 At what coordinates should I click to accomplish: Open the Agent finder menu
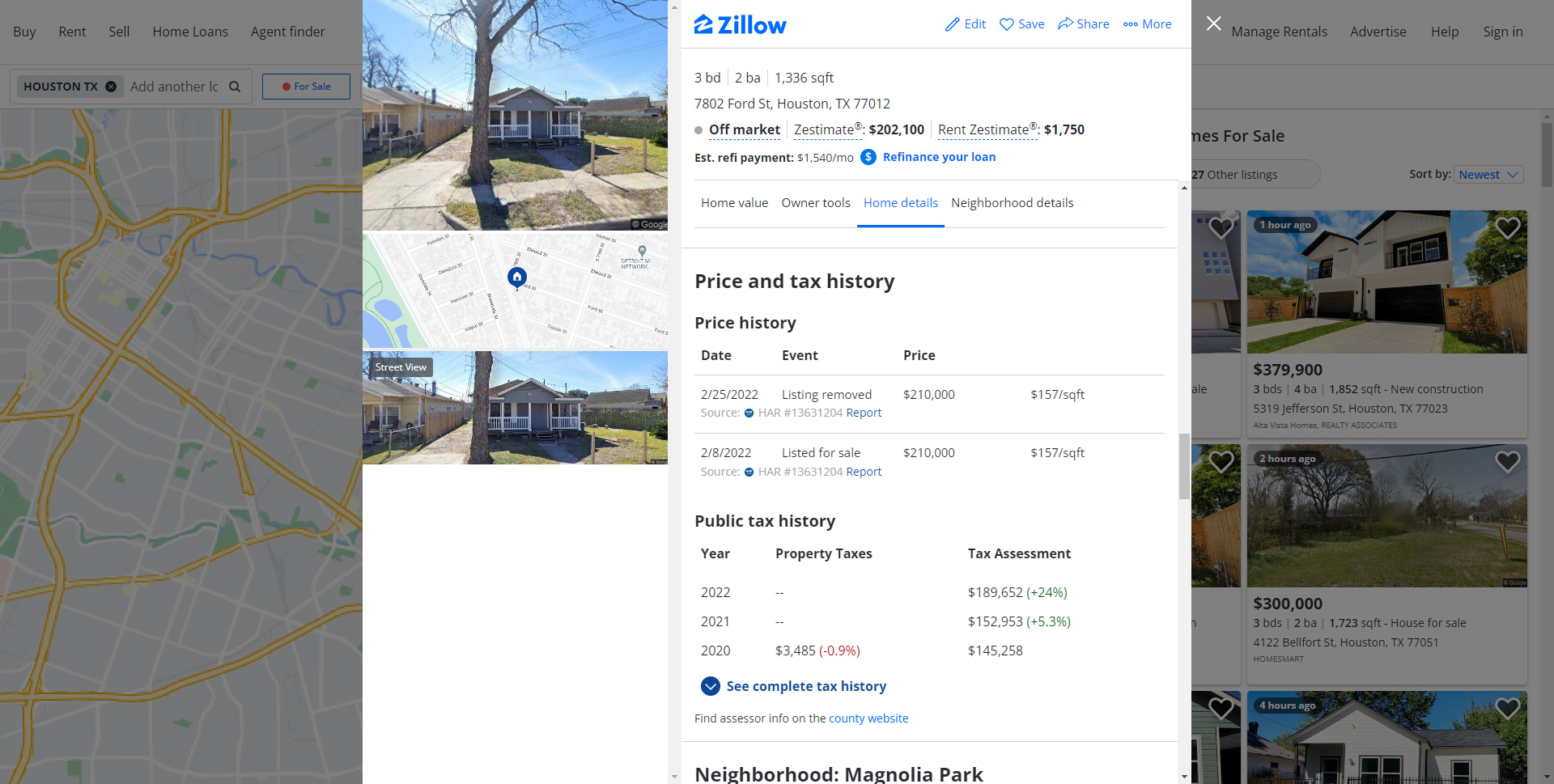288,32
